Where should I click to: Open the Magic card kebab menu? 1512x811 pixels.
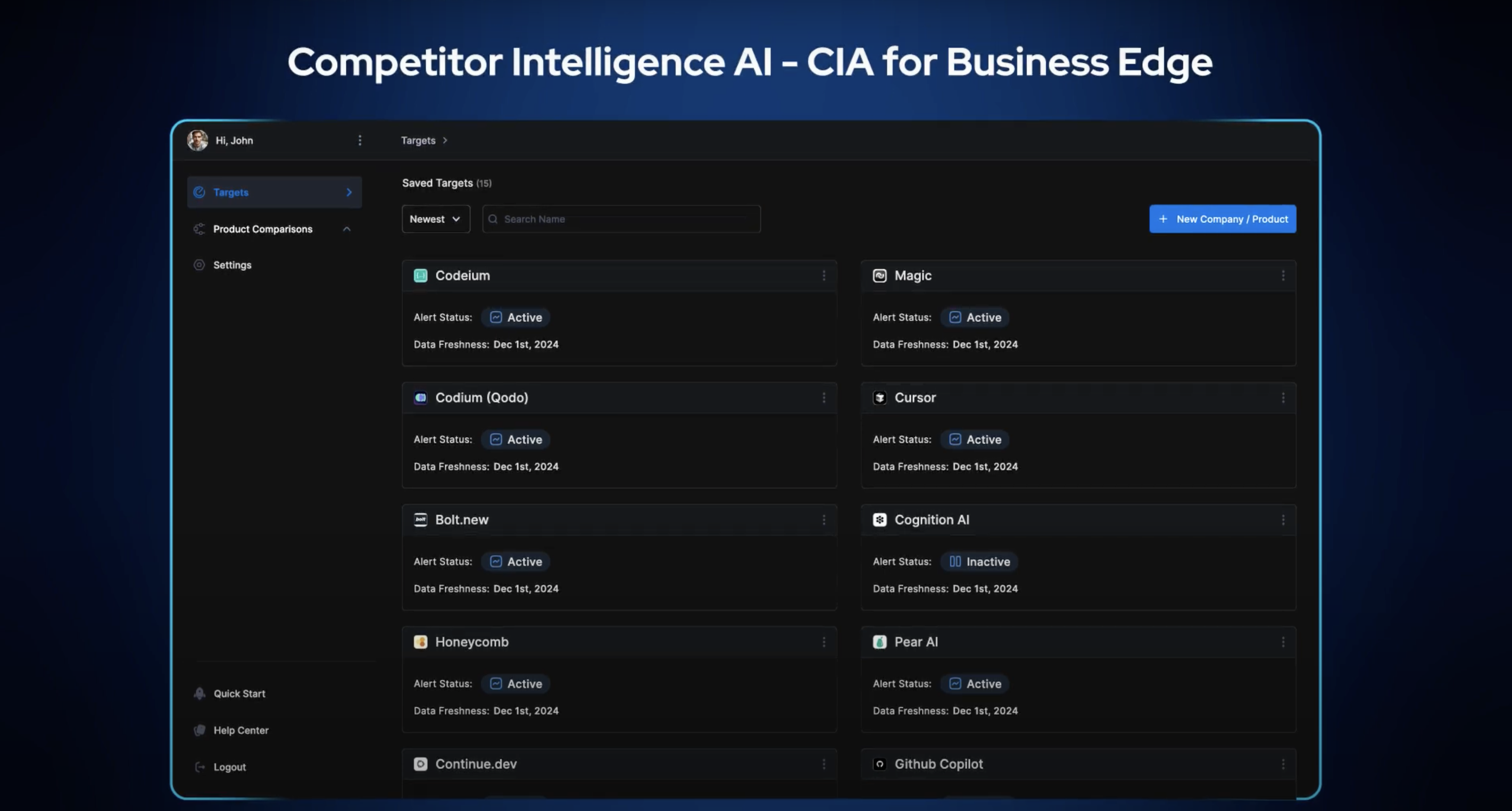pos(1283,276)
